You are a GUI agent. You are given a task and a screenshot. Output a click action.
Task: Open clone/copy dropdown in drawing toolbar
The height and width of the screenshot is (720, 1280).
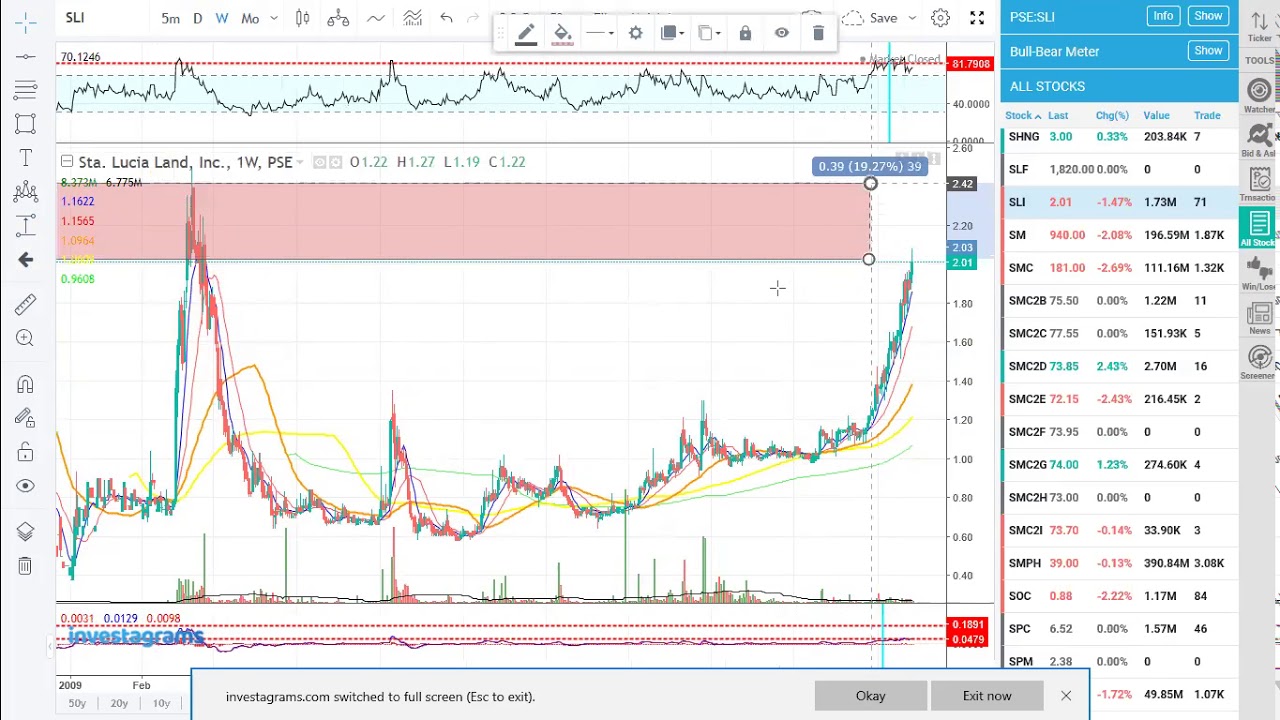click(709, 33)
